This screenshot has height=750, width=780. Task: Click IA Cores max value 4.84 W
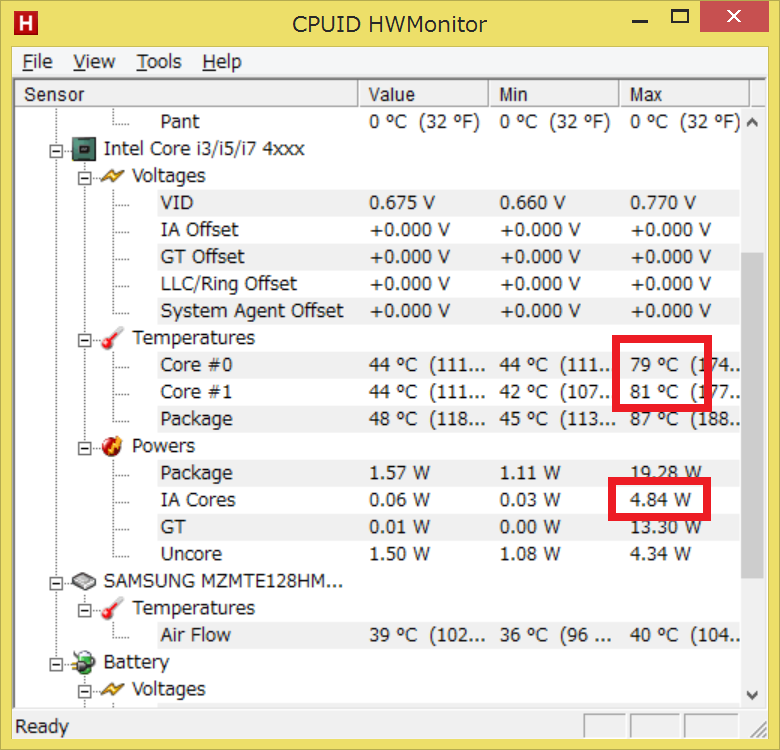tap(660, 499)
